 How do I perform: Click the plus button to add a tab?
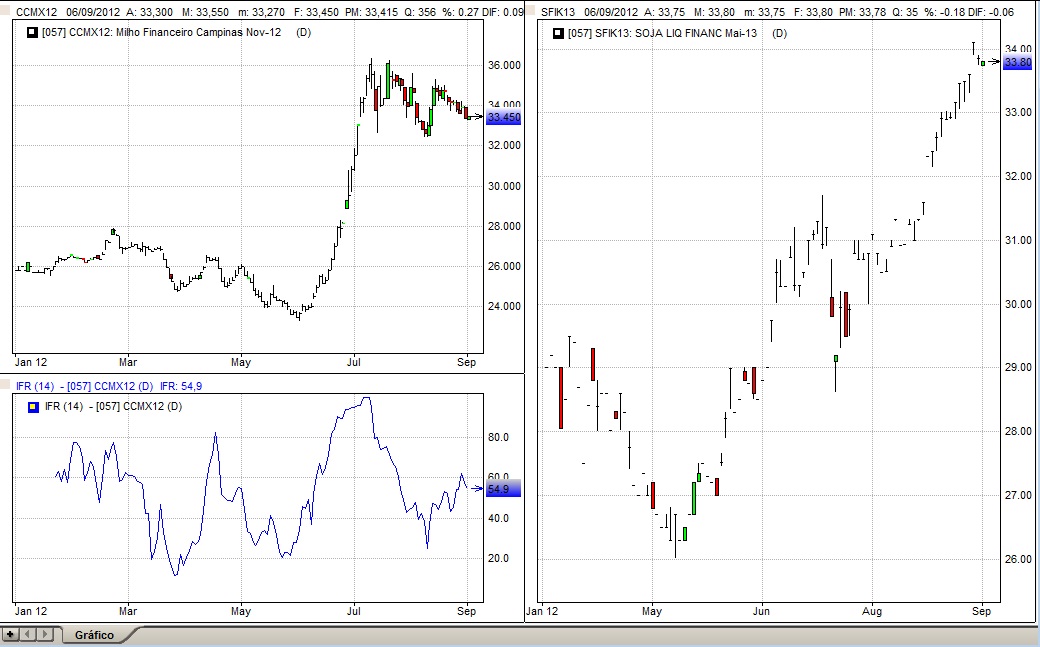[10, 634]
